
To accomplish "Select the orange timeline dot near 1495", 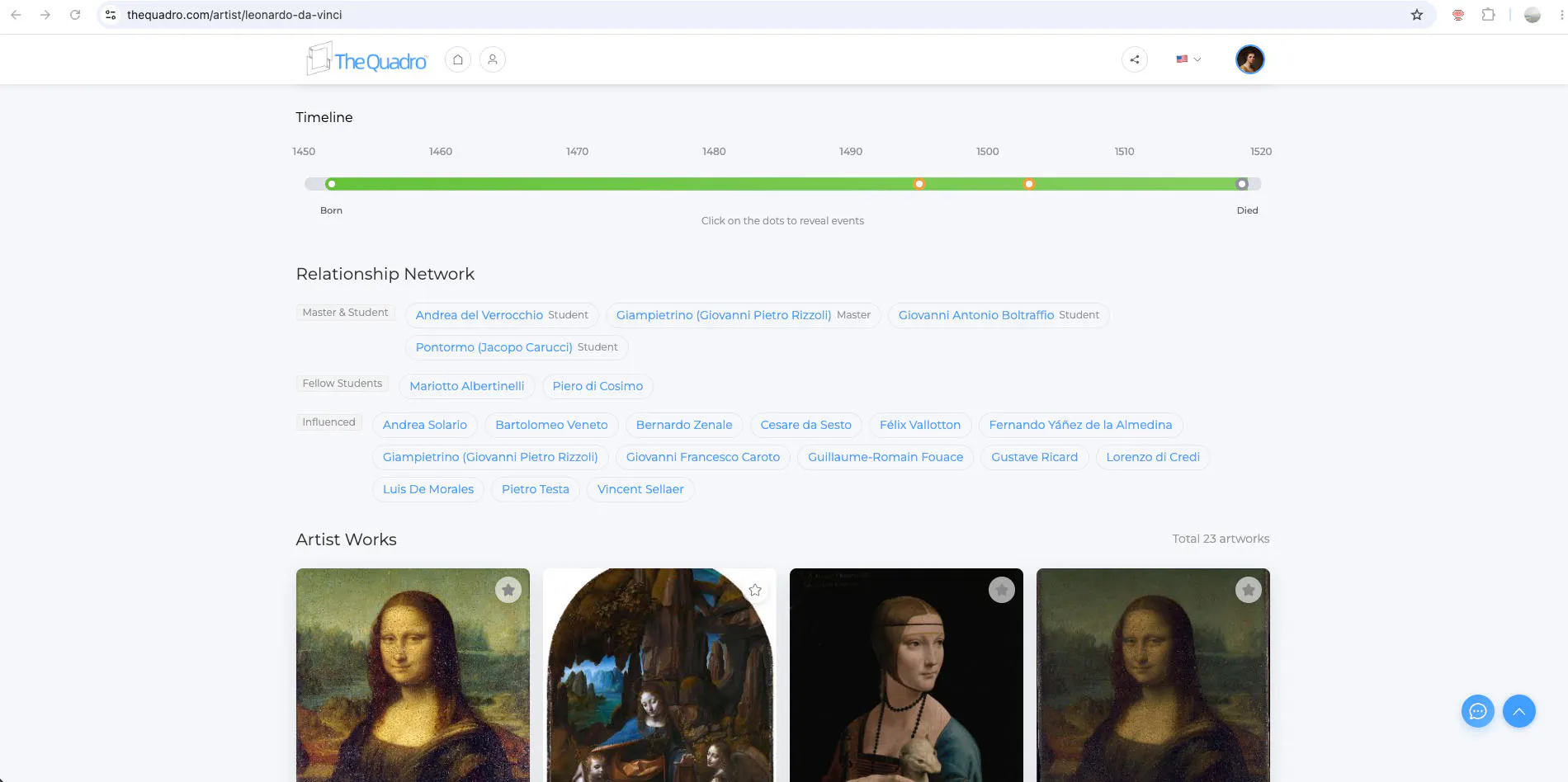I will (x=919, y=184).
